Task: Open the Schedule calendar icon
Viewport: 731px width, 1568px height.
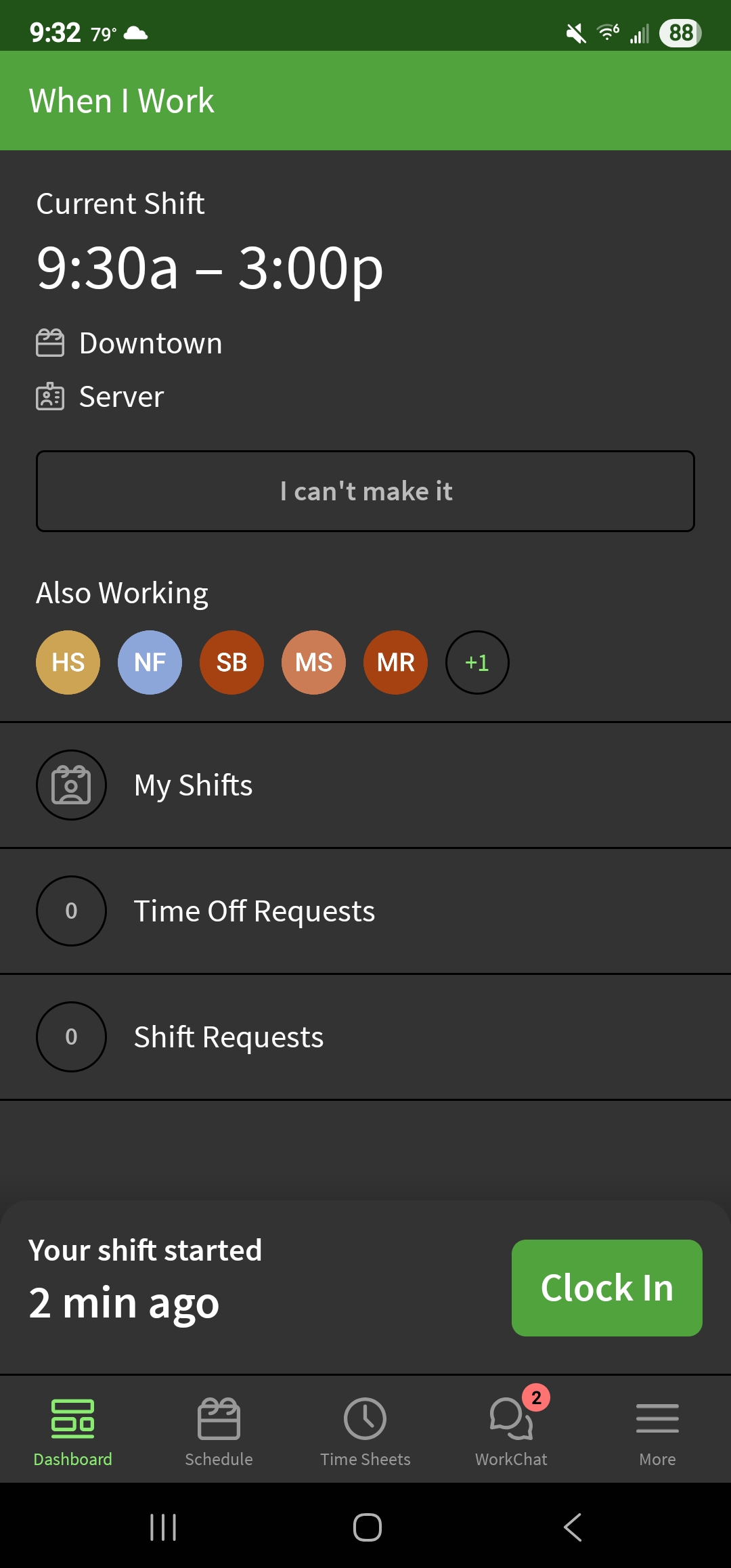Action: point(218,1418)
